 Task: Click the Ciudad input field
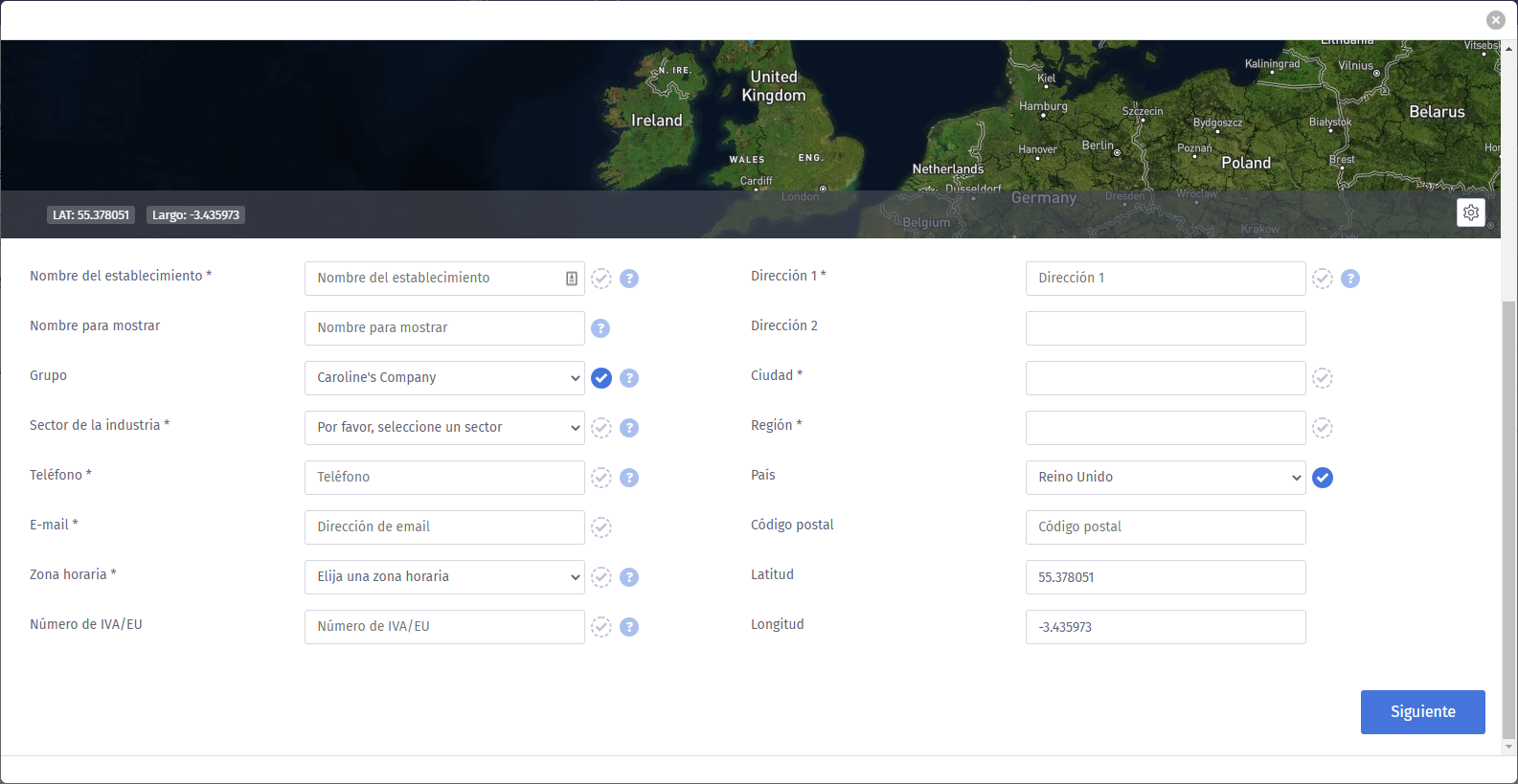pyautogui.click(x=1166, y=378)
